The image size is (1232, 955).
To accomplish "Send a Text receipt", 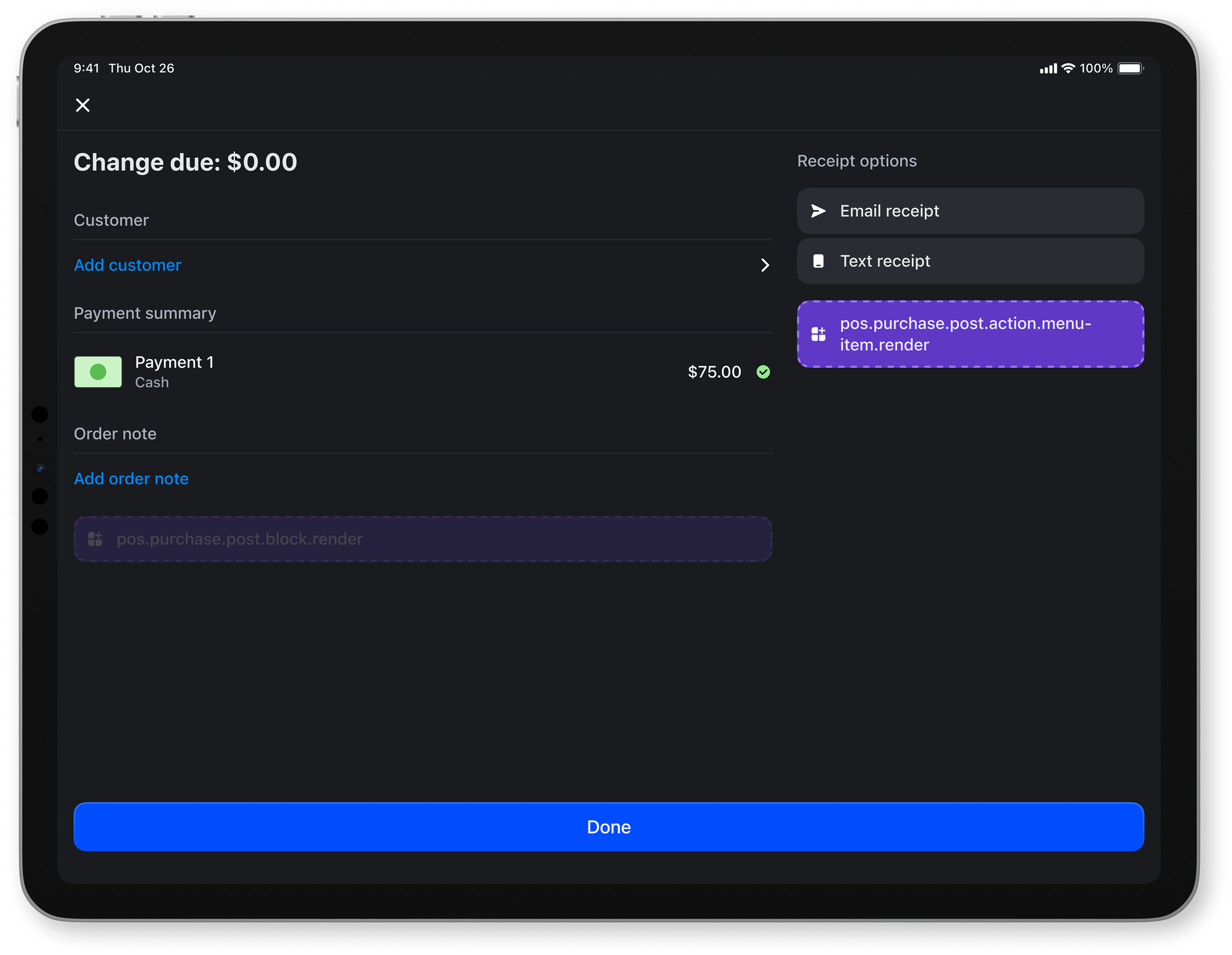I will click(x=970, y=261).
